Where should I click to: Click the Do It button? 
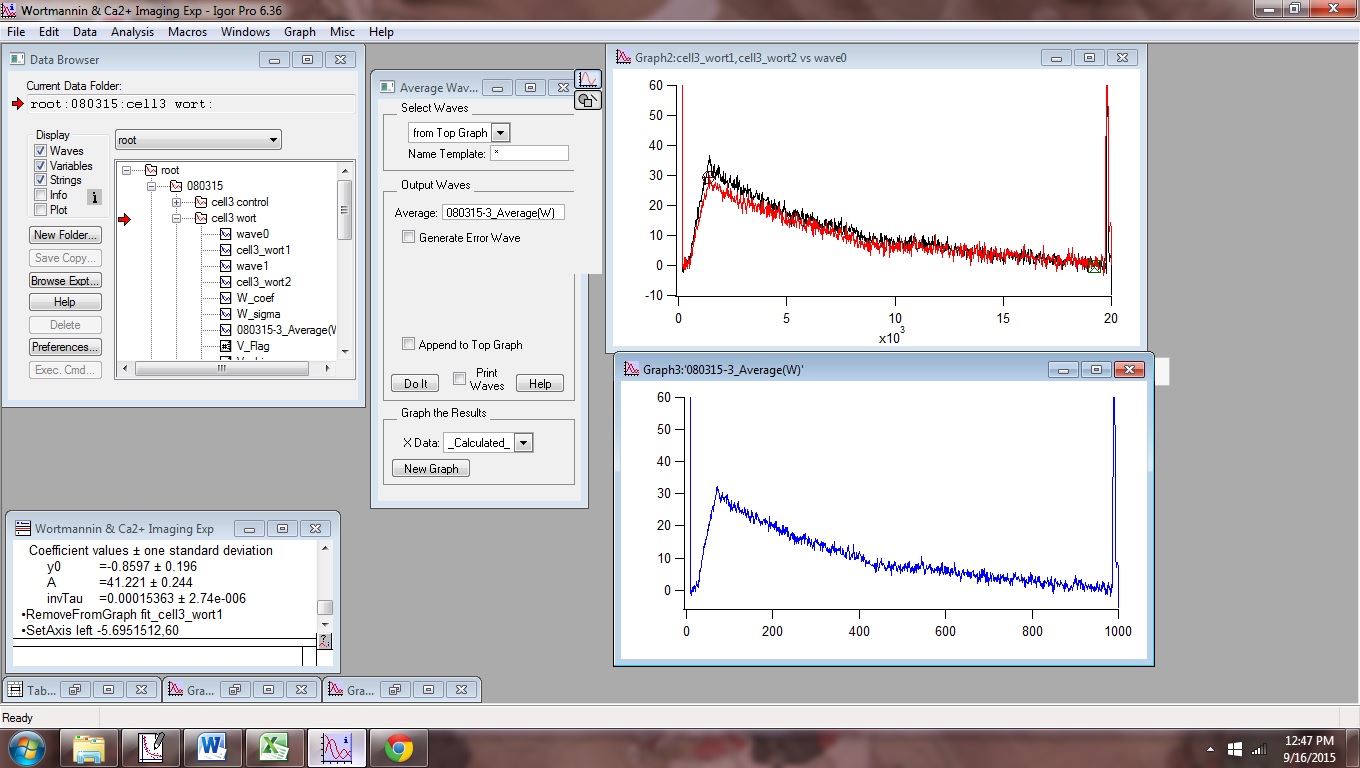pos(415,384)
